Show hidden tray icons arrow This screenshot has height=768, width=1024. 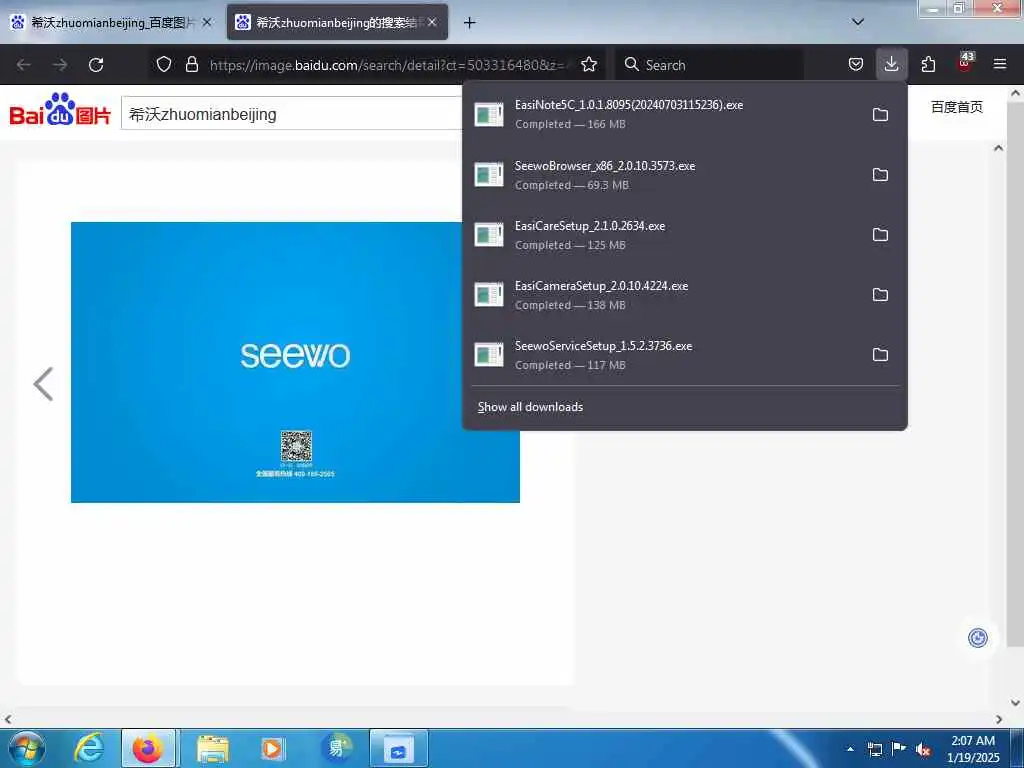click(x=850, y=749)
